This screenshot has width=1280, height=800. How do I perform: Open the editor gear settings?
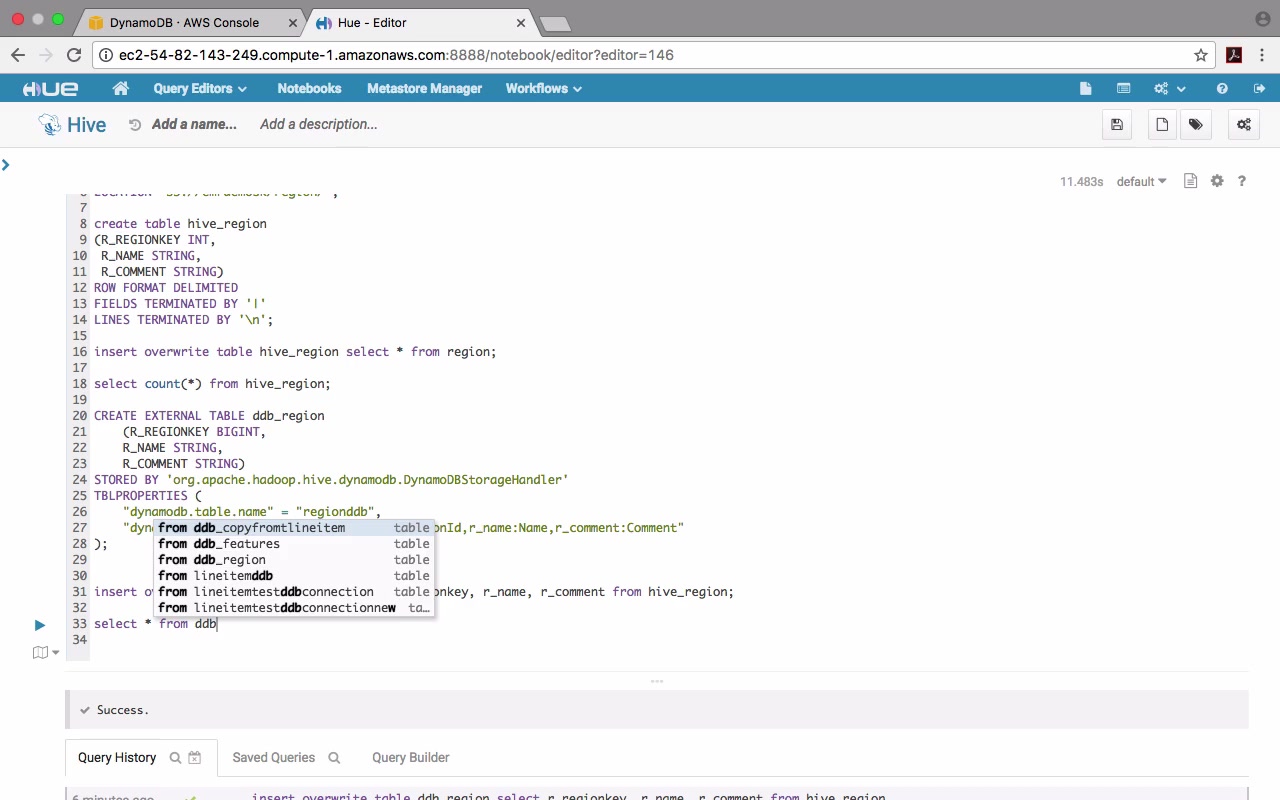tap(1217, 182)
